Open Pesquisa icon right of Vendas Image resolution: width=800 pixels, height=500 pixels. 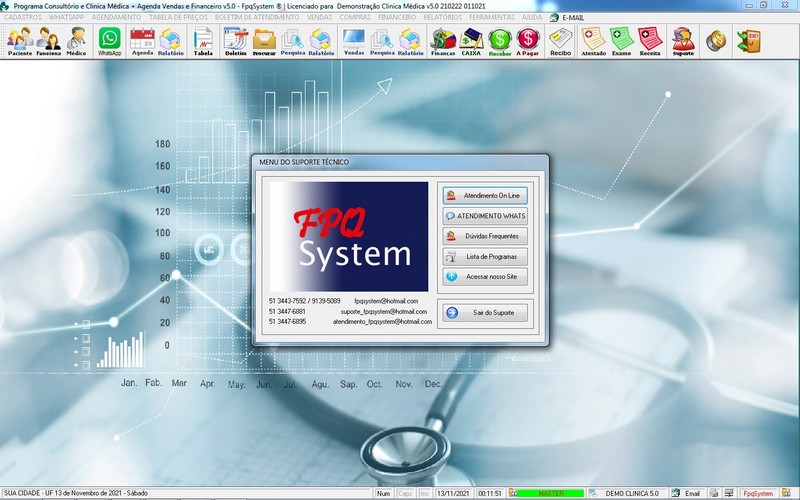[x=382, y=41]
